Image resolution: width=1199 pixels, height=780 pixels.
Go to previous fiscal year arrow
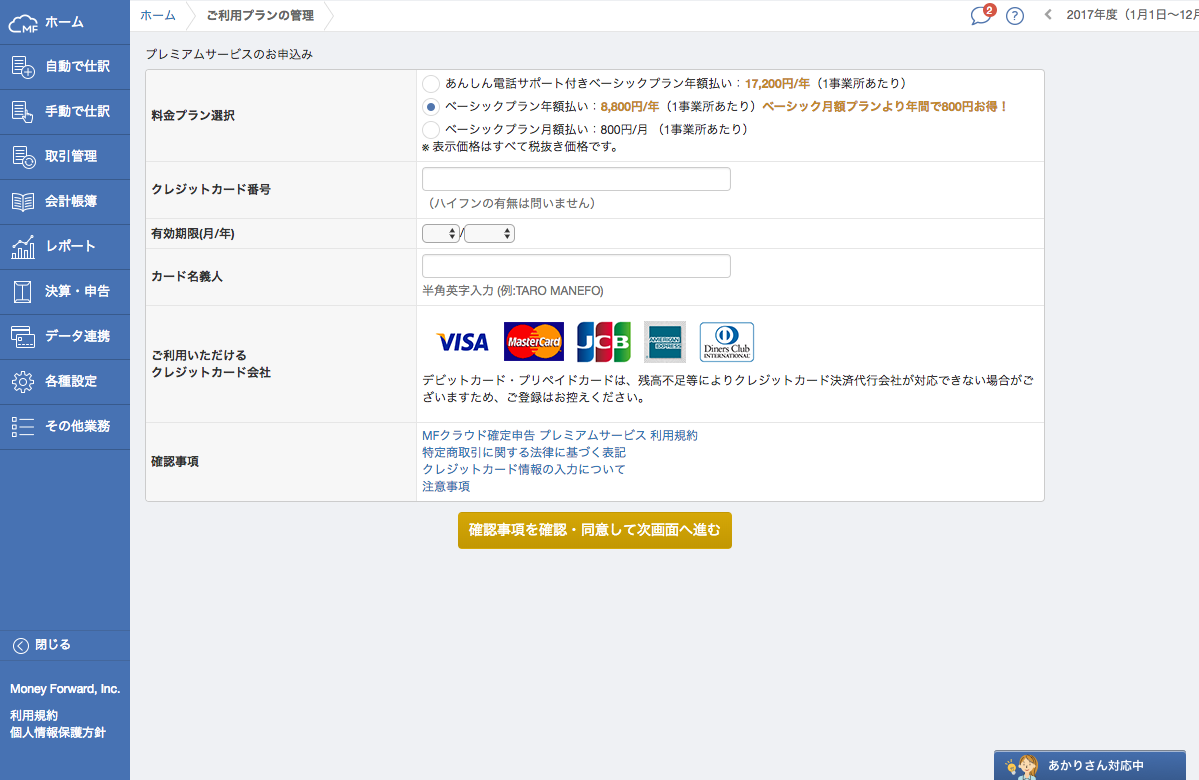tap(1048, 15)
